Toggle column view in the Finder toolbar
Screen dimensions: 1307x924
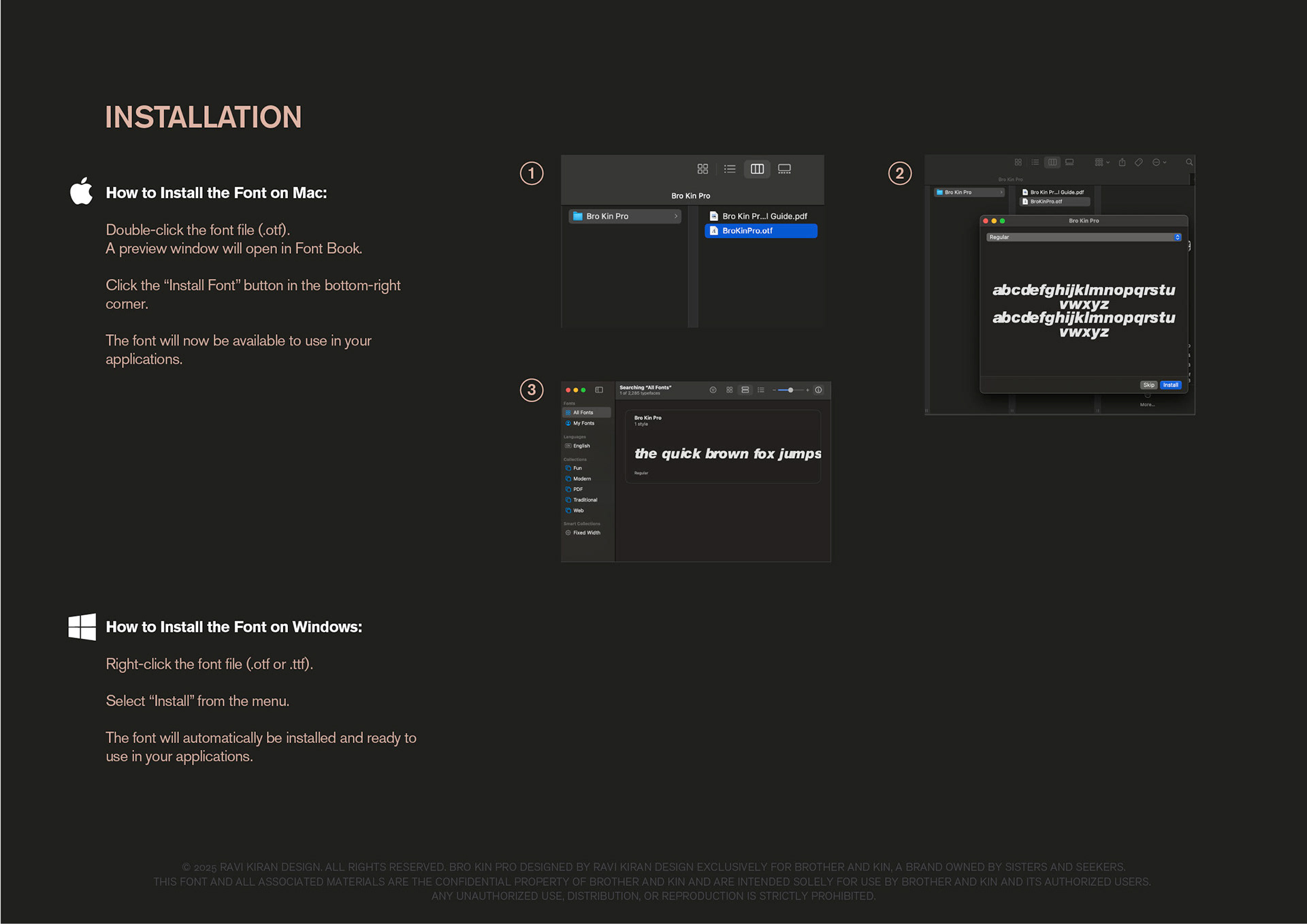coord(757,169)
